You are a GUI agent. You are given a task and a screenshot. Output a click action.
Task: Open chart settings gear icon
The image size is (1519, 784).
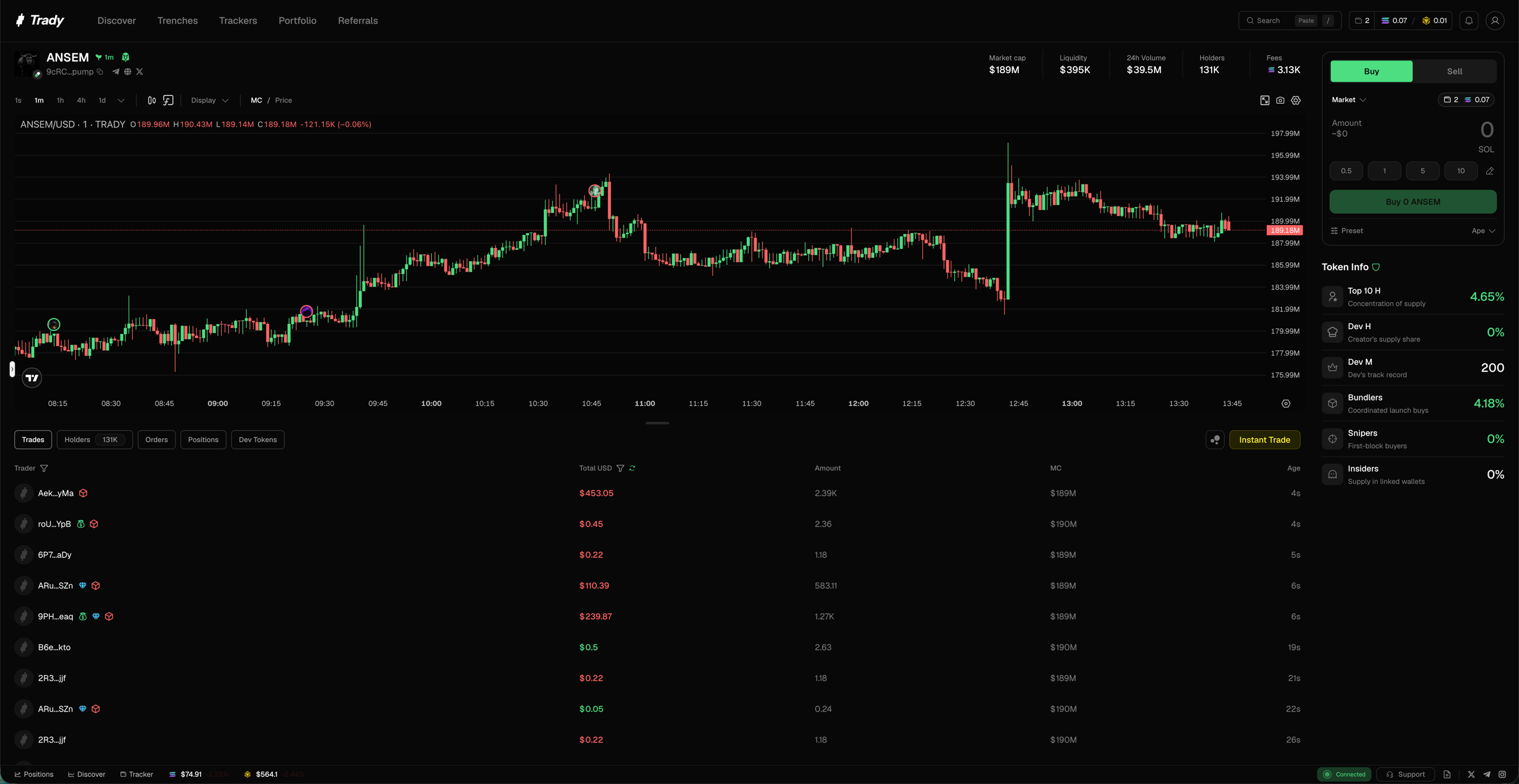click(1296, 100)
